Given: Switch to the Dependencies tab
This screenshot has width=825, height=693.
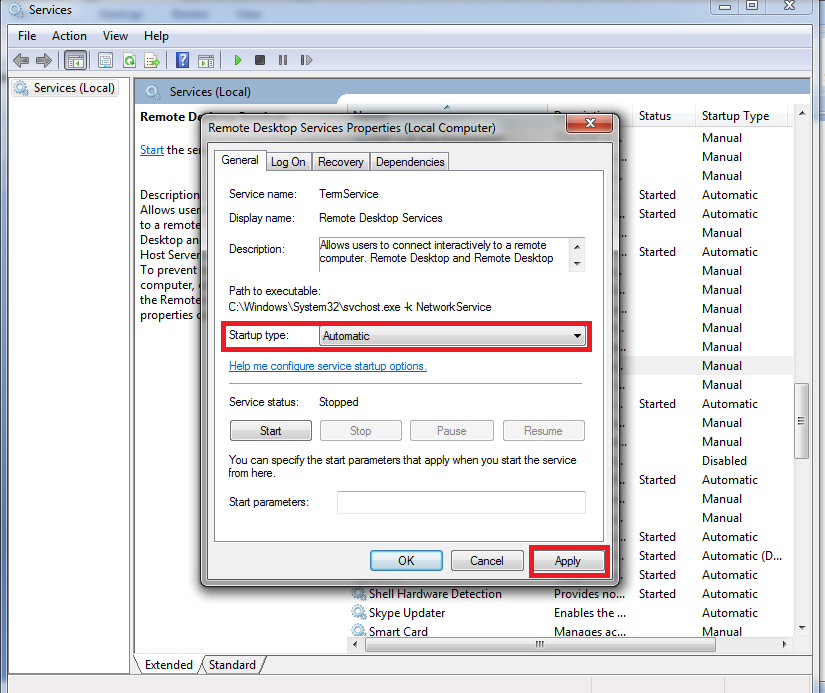Looking at the screenshot, I should click(x=410, y=162).
